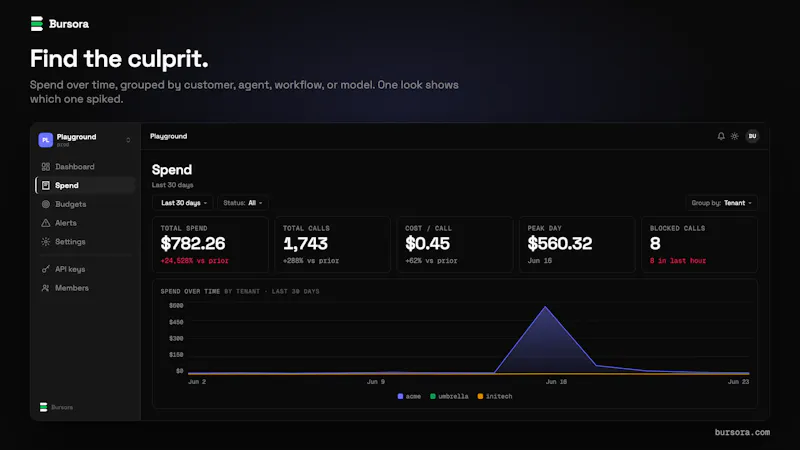Image resolution: width=800 pixels, height=450 pixels.
Task: Click the 'Find the culprit.' headline
Action: [119, 59]
